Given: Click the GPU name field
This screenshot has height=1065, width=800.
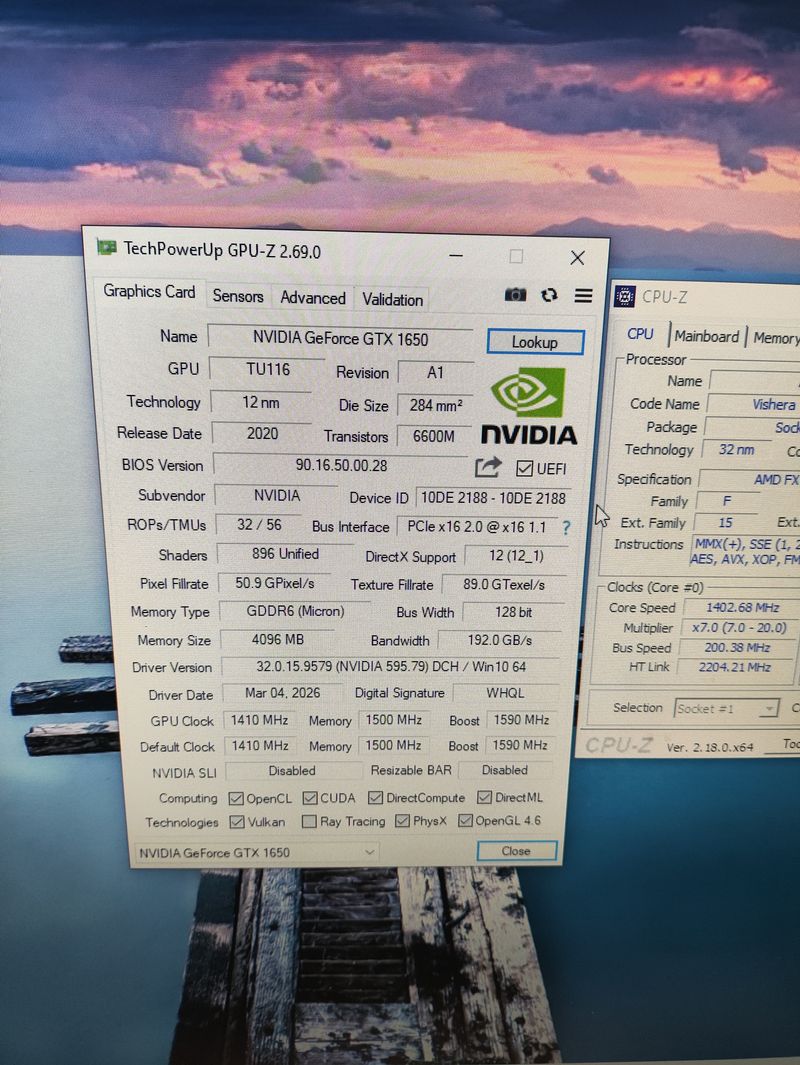Looking at the screenshot, I should click(341, 338).
